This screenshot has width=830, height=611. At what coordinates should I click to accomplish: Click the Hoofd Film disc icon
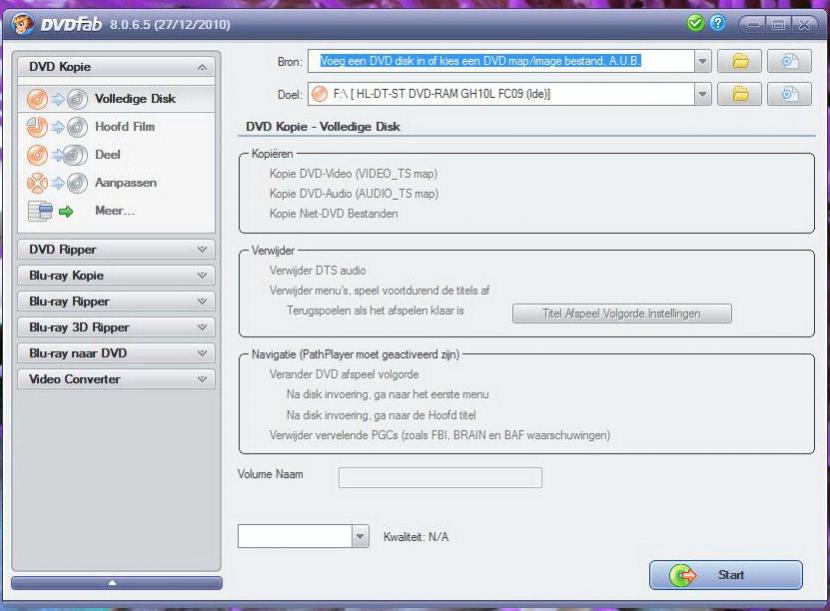click(x=57, y=127)
